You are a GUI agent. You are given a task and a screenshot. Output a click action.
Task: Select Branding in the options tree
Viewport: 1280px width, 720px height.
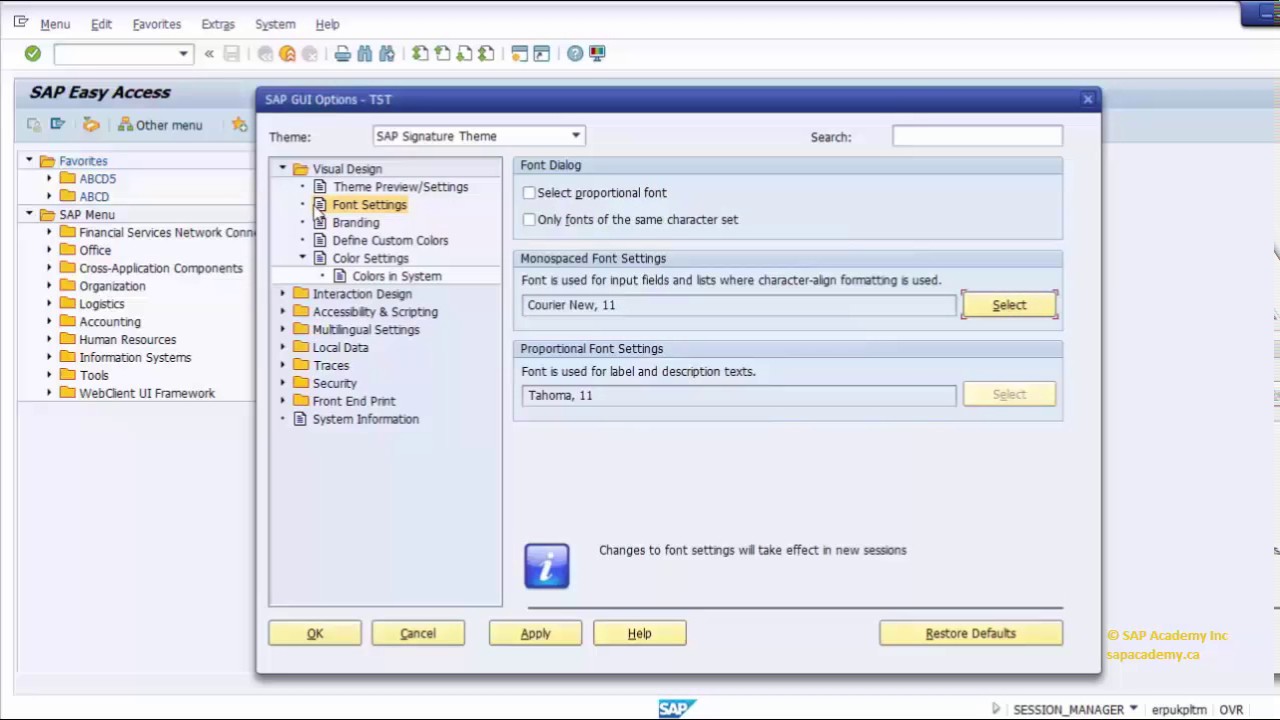coord(356,223)
